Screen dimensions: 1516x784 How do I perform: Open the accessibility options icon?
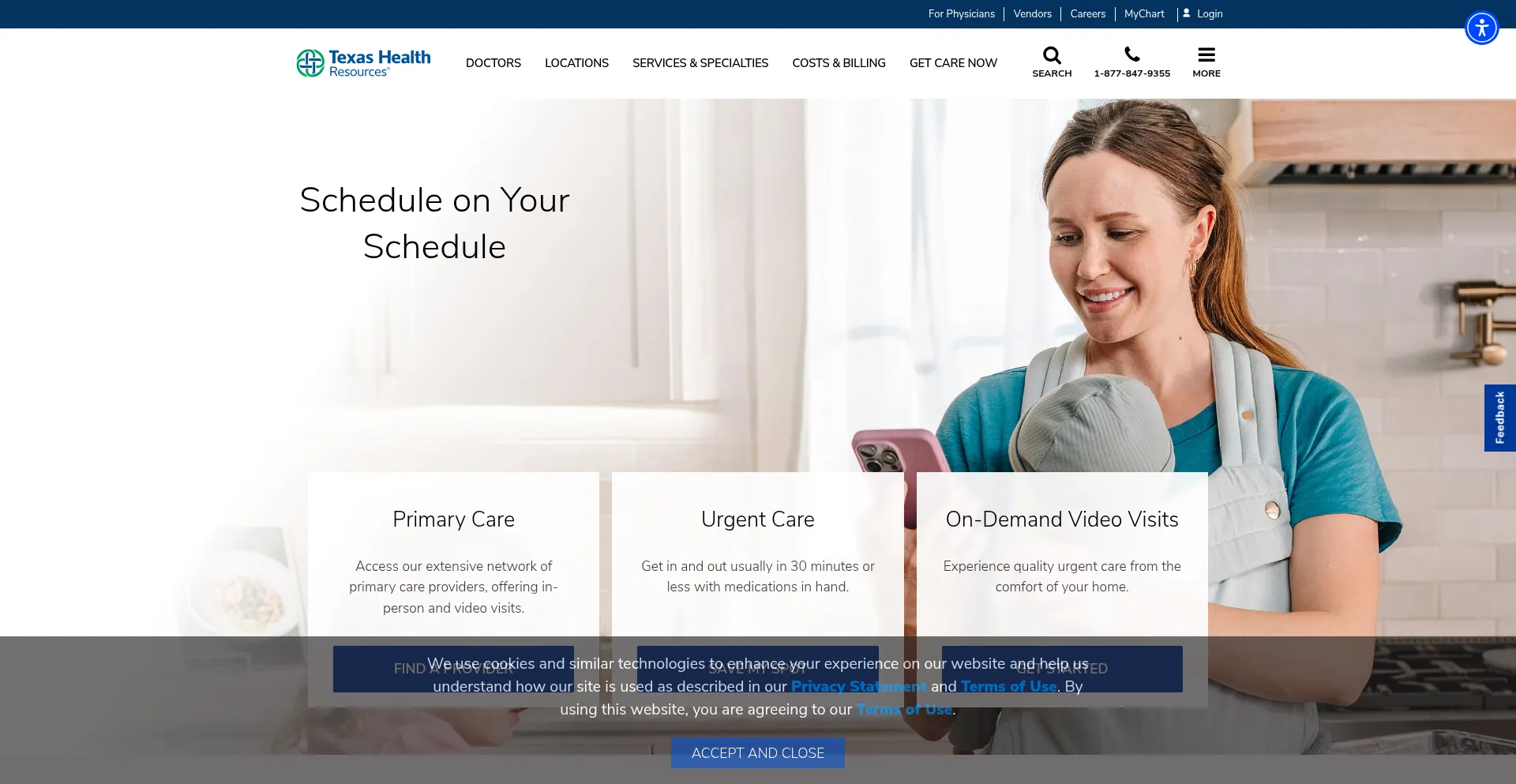(1481, 28)
